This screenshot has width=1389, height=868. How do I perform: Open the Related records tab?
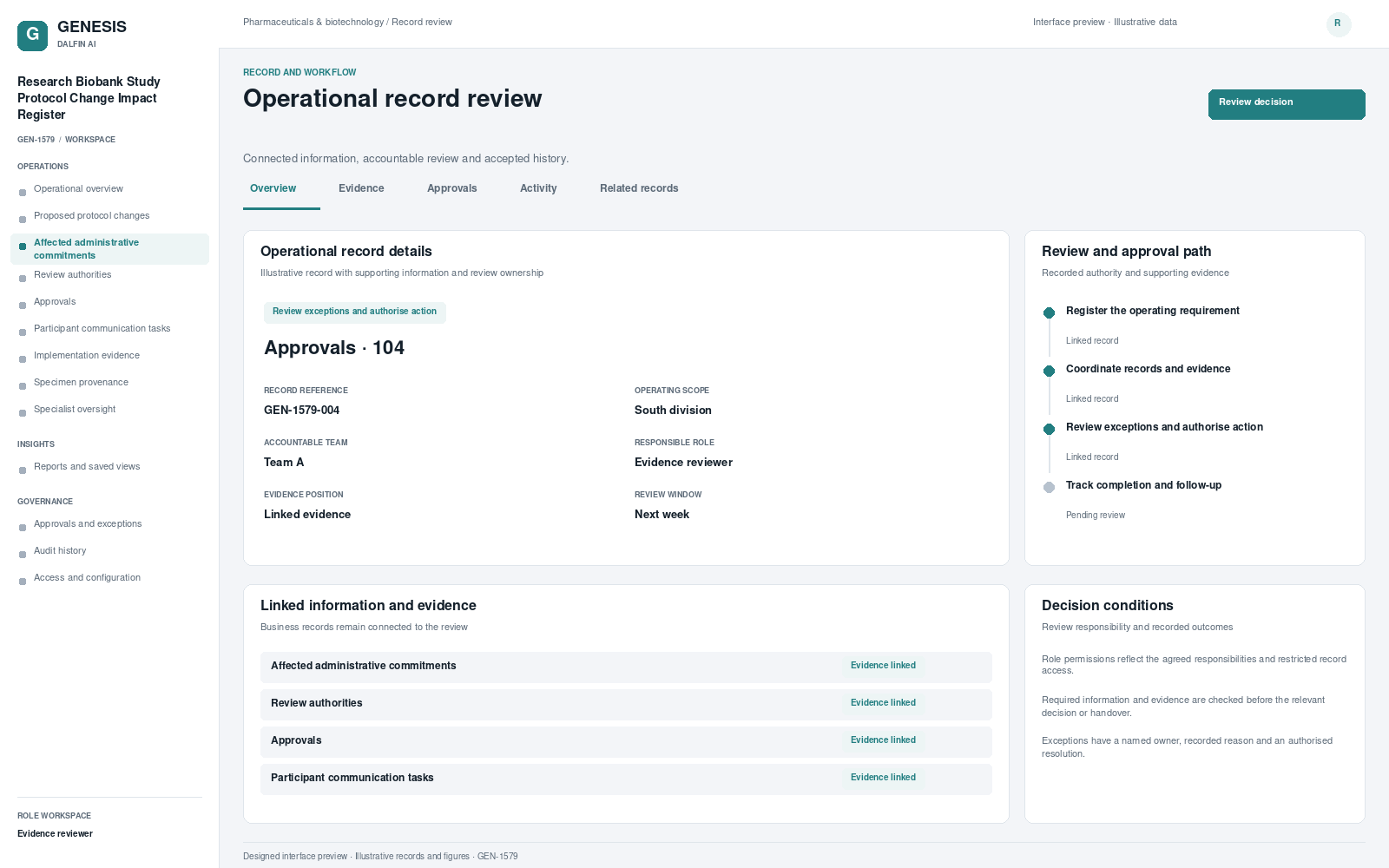pos(639,188)
